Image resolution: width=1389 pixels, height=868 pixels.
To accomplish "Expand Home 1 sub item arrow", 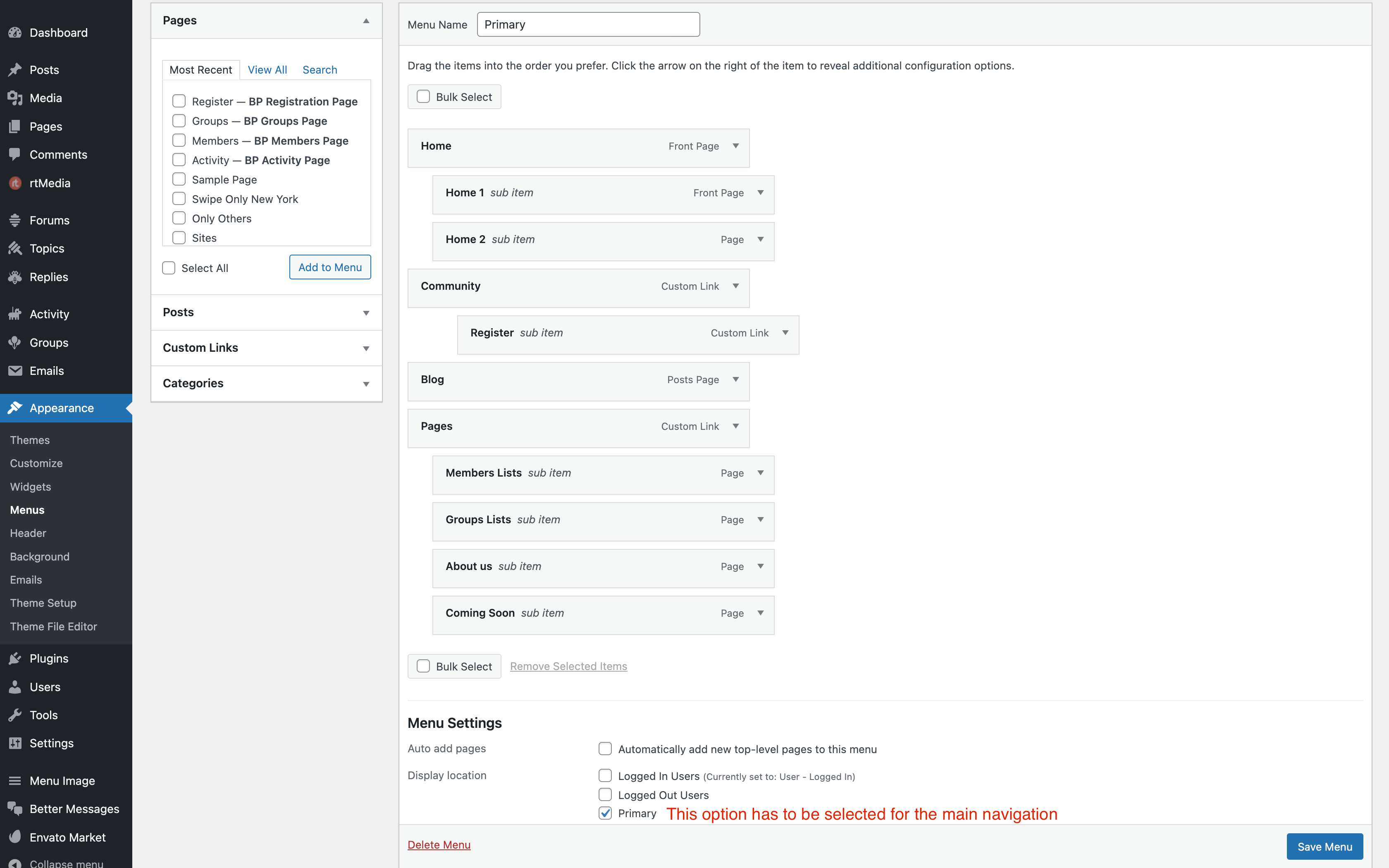I will coord(761,193).
